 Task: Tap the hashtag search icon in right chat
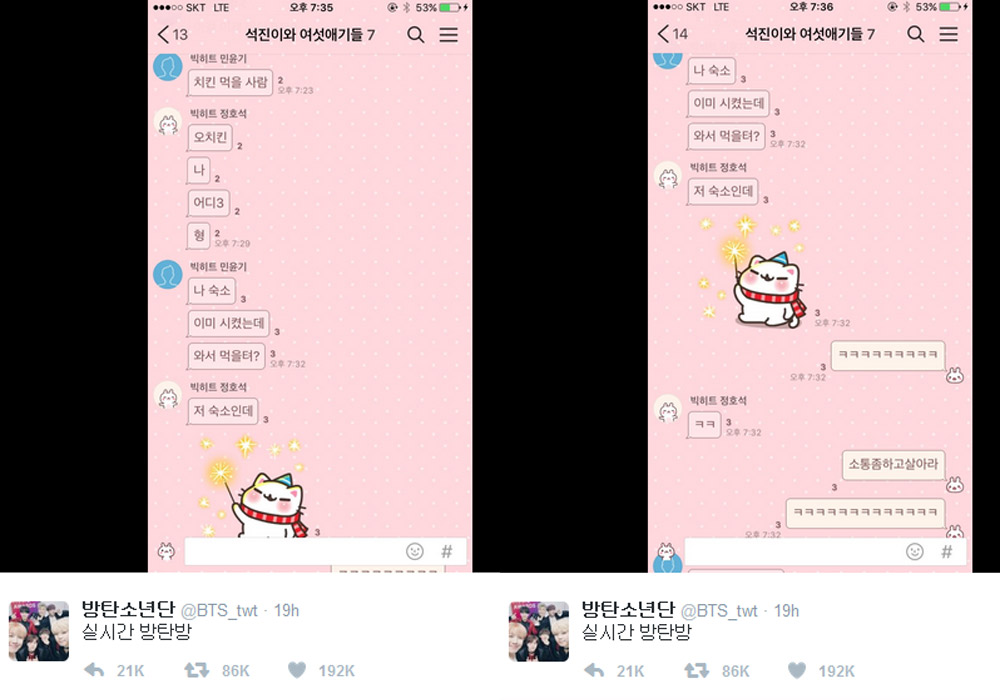(946, 551)
